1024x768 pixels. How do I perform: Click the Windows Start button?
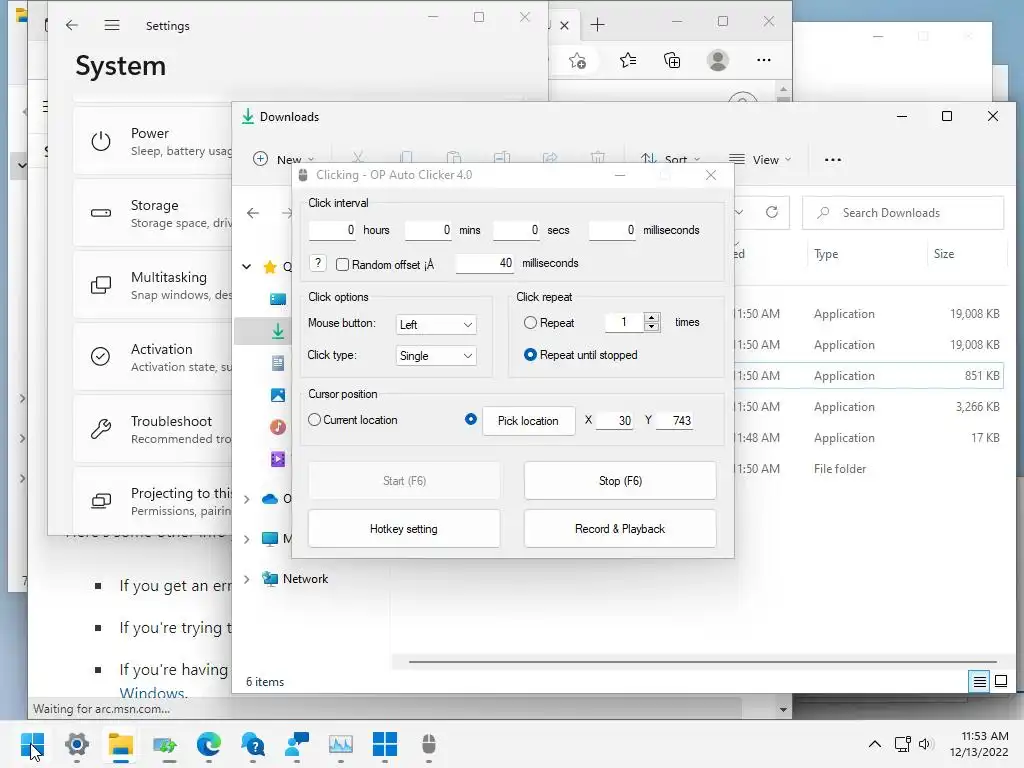[33, 744]
